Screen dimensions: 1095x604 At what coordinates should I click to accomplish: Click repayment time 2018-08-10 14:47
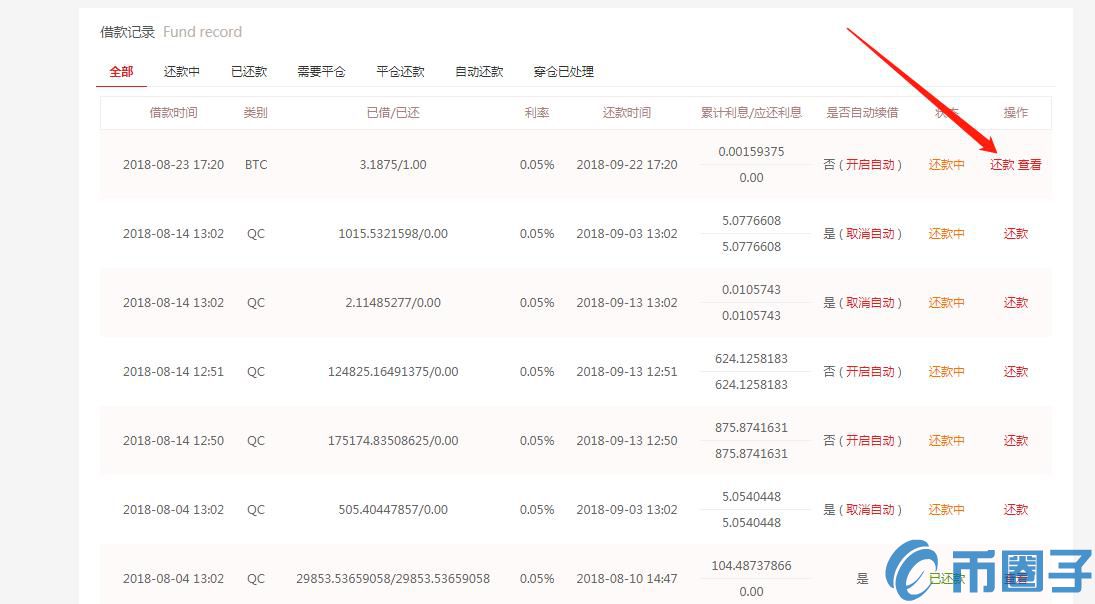coord(626,579)
